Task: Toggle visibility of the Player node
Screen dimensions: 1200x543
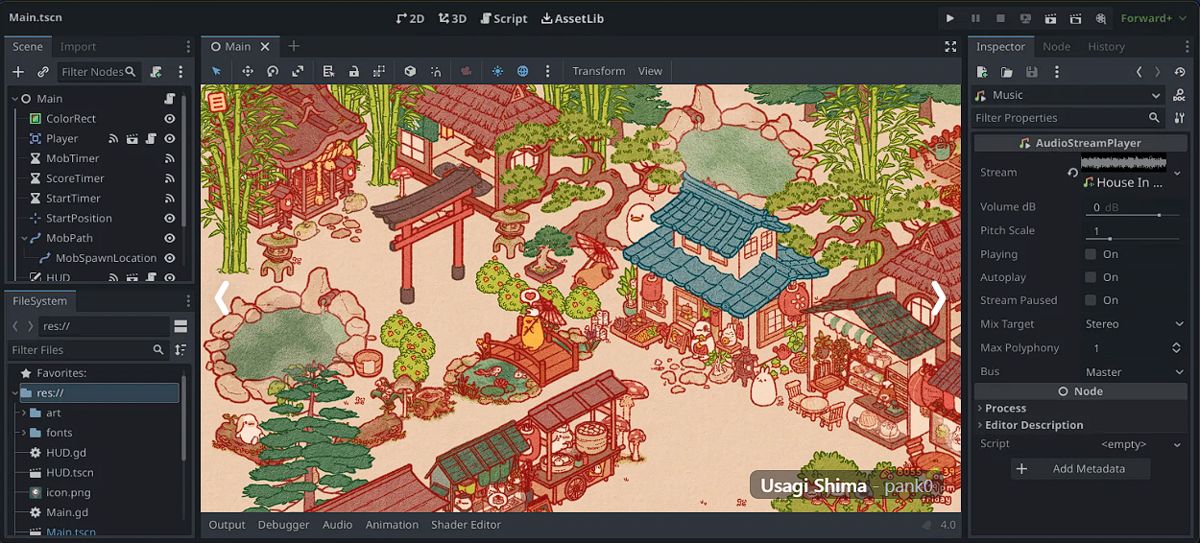Action: coord(170,139)
